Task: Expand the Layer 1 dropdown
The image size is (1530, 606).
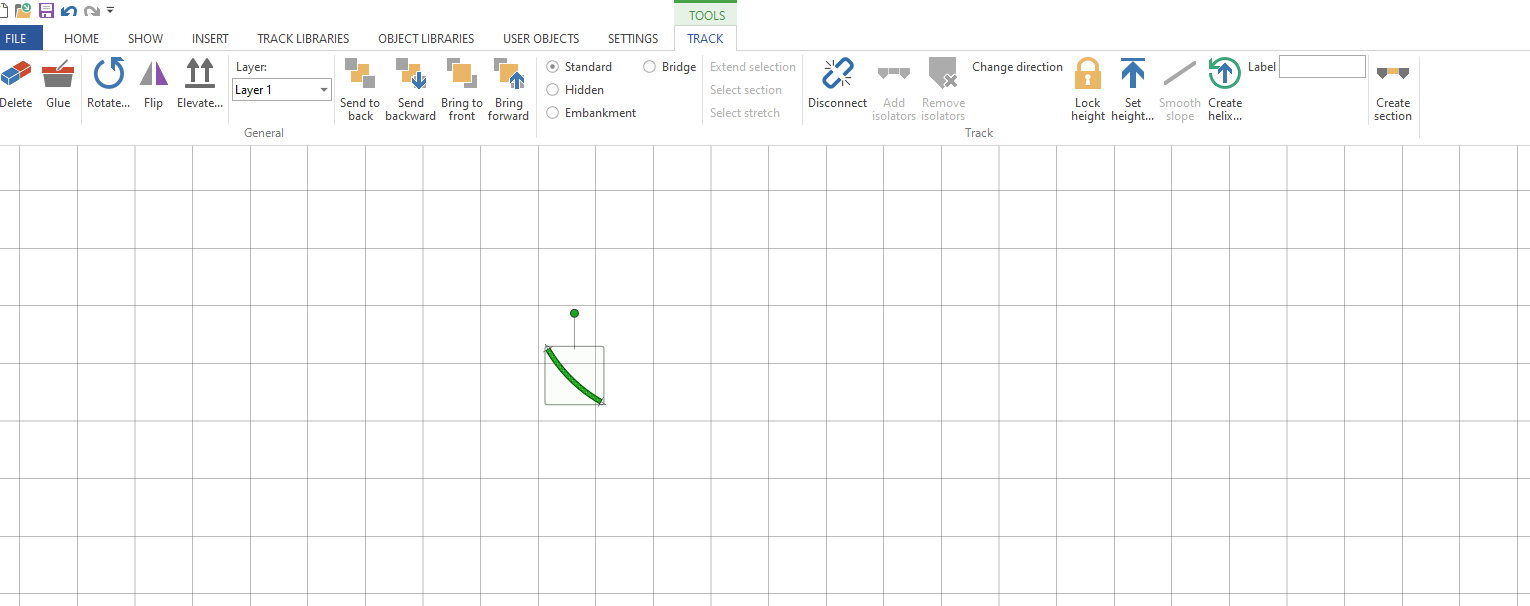Action: pyautogui.click(x=324, y=90)
